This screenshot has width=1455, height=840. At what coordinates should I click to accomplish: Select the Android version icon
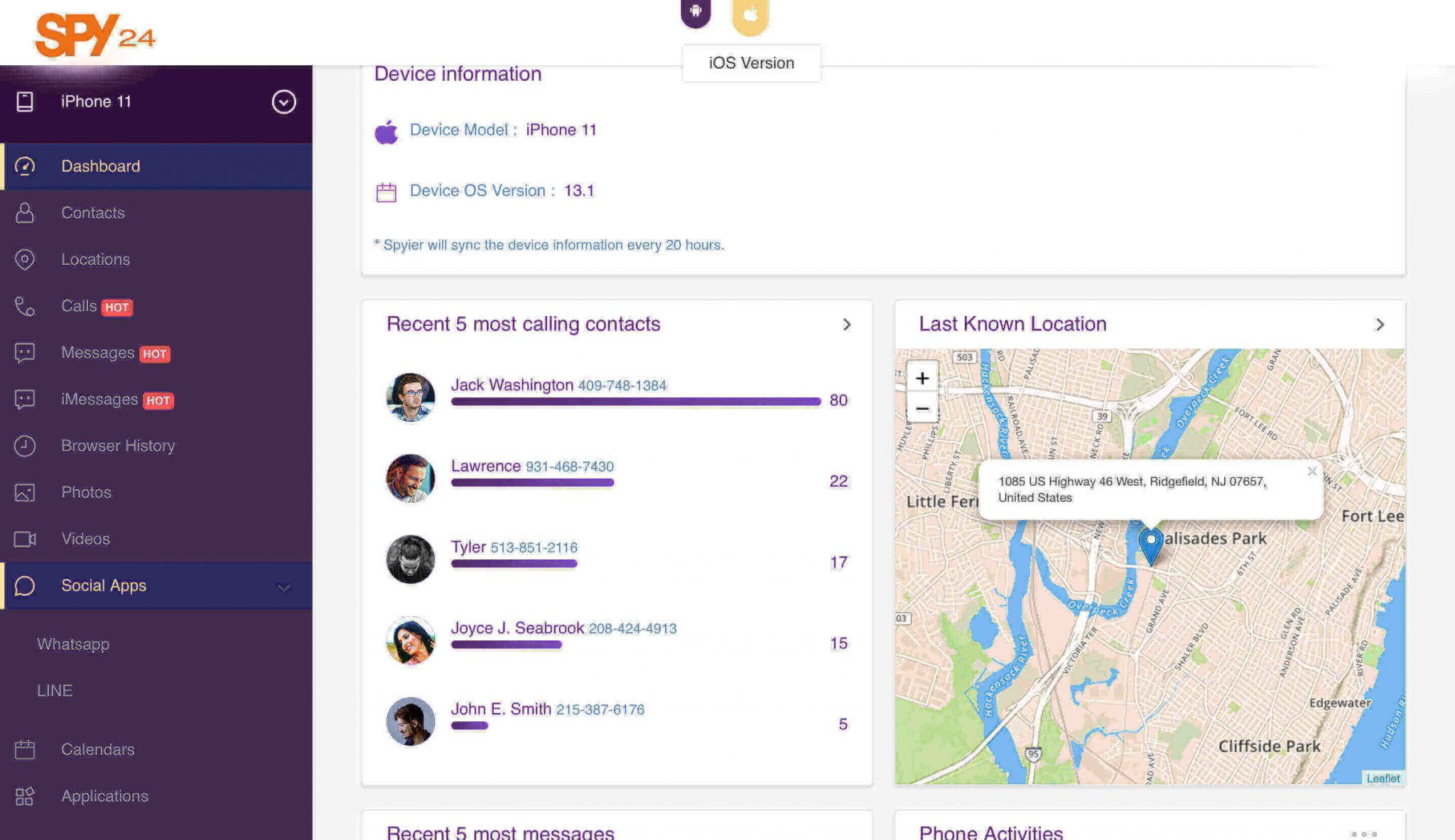click(x=696, y=12)
